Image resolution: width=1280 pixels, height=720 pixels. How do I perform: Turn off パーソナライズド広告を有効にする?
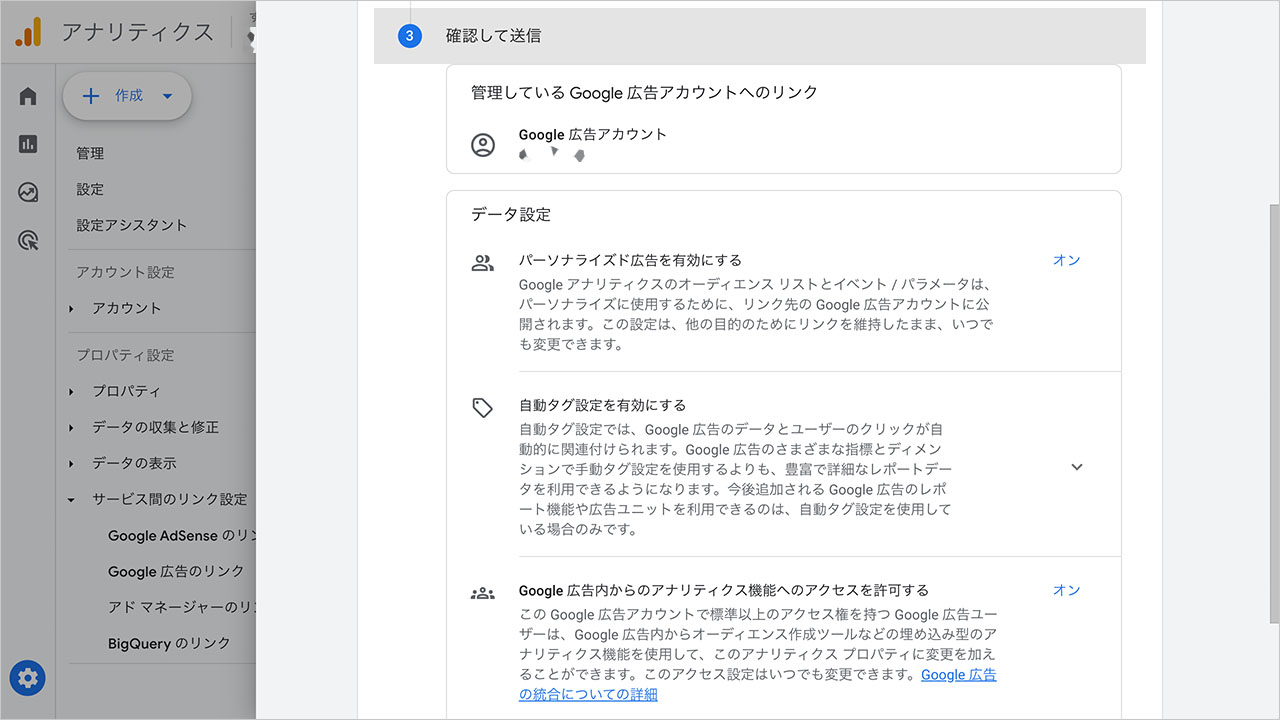coord(1066,260)
